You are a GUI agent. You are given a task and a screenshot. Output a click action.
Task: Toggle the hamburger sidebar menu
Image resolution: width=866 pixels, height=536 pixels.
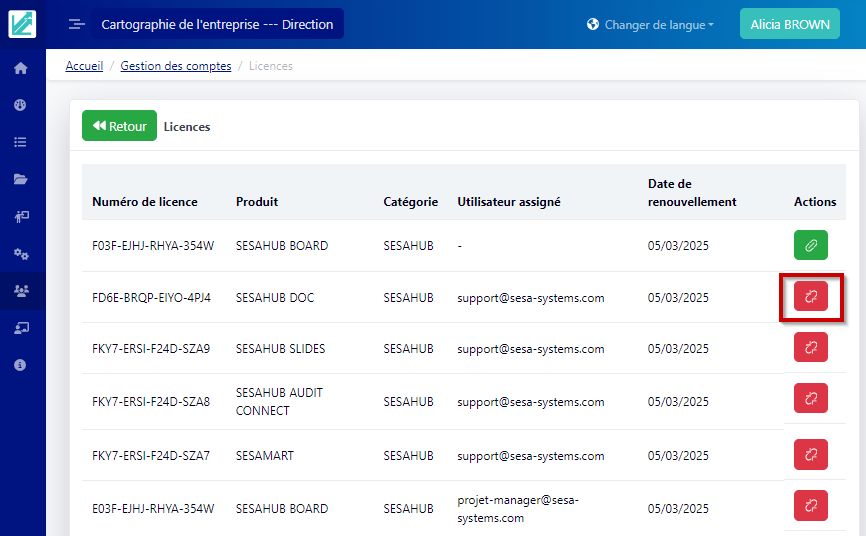click(x=76, y=24)
